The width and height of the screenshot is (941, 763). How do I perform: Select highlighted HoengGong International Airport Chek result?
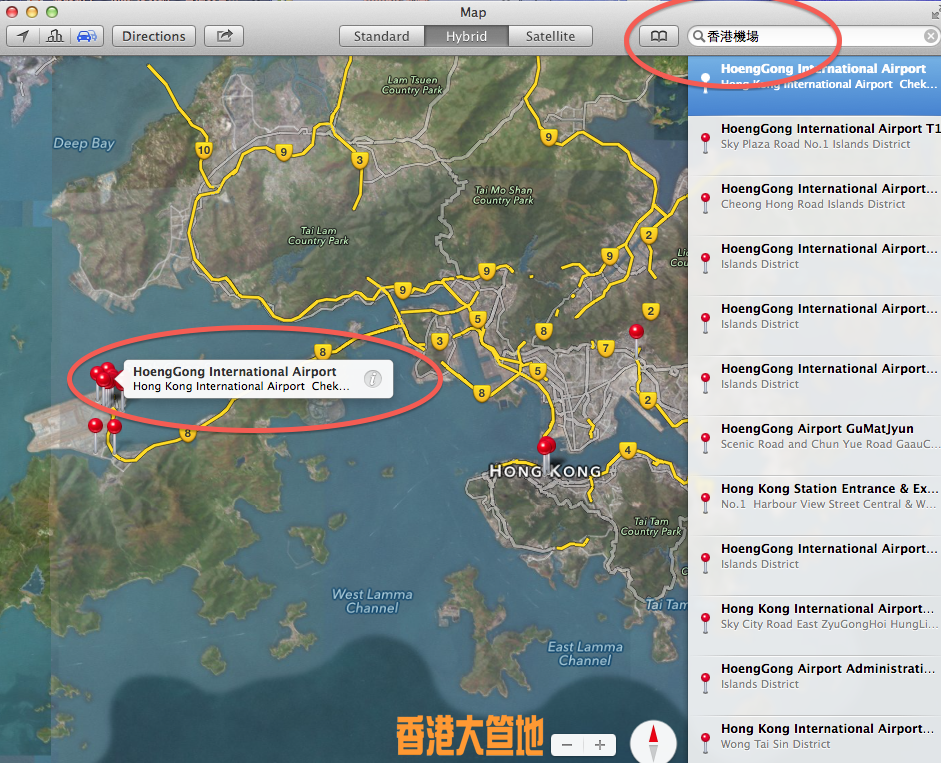click(x=814, y=85)
